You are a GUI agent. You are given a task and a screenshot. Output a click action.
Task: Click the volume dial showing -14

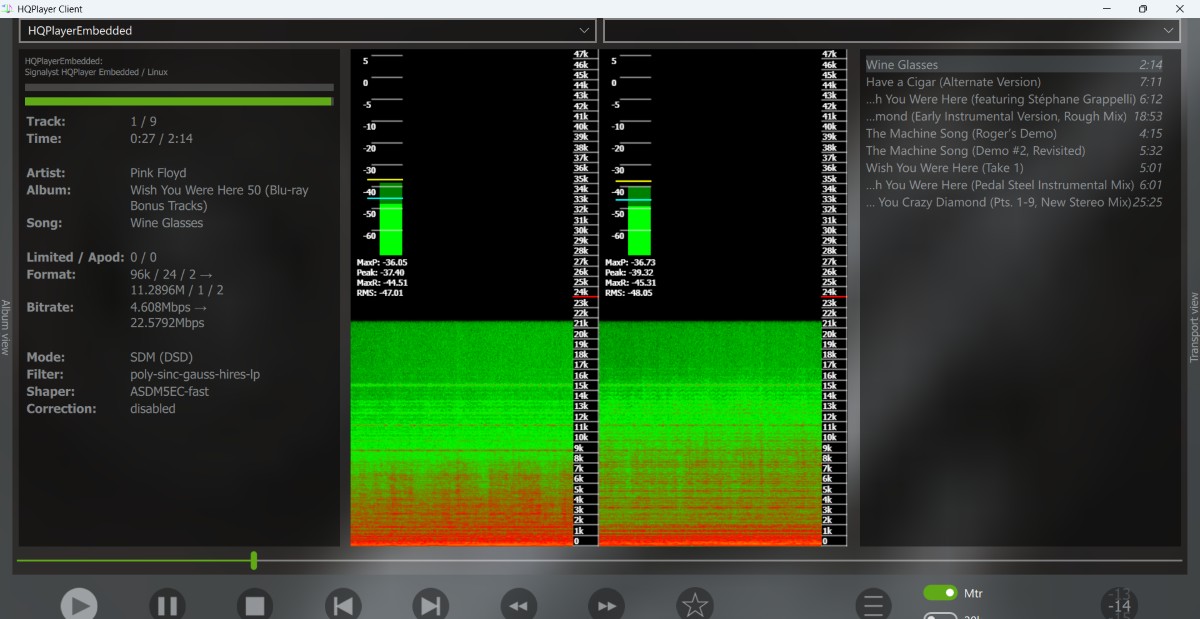coord(1120,605)
